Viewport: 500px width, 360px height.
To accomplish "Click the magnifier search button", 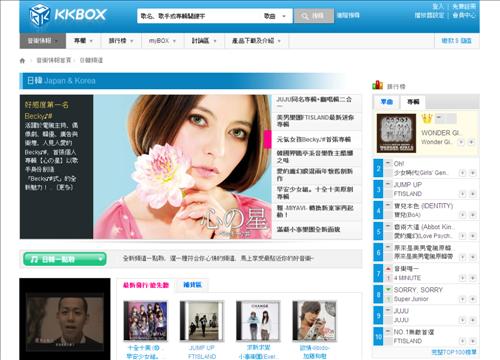I will 313,16.
